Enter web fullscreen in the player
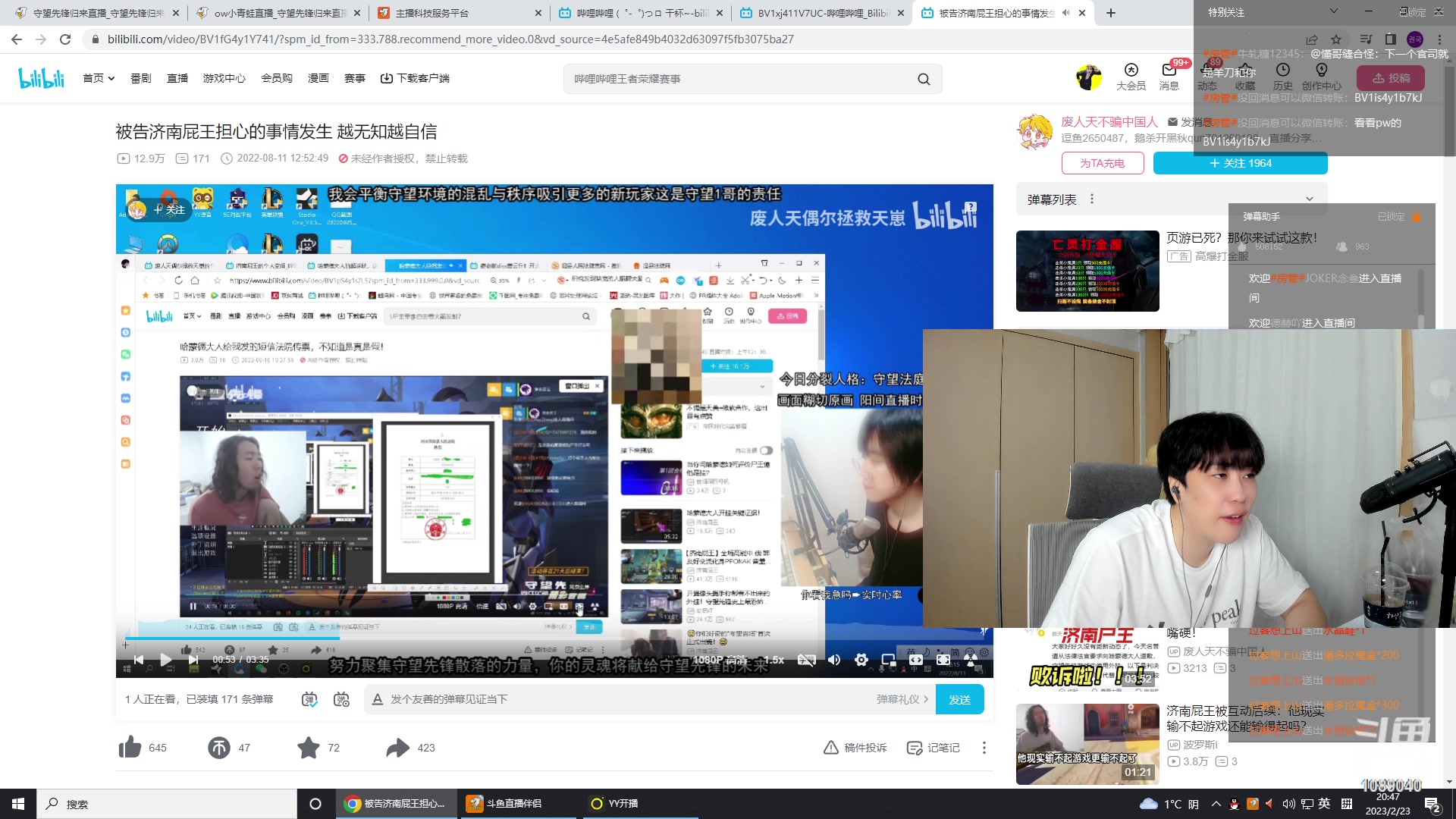 pyautogui.click(x=943, y=660)
